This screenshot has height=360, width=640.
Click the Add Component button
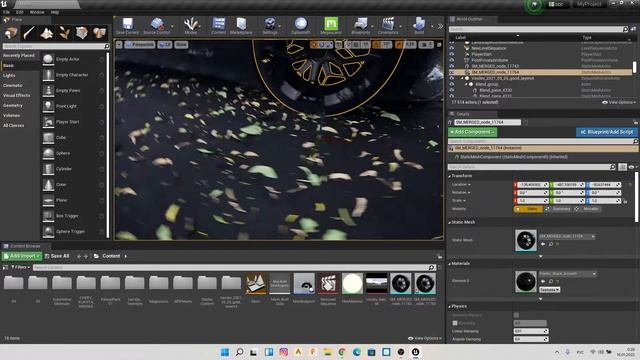click(x=472, y=132)
